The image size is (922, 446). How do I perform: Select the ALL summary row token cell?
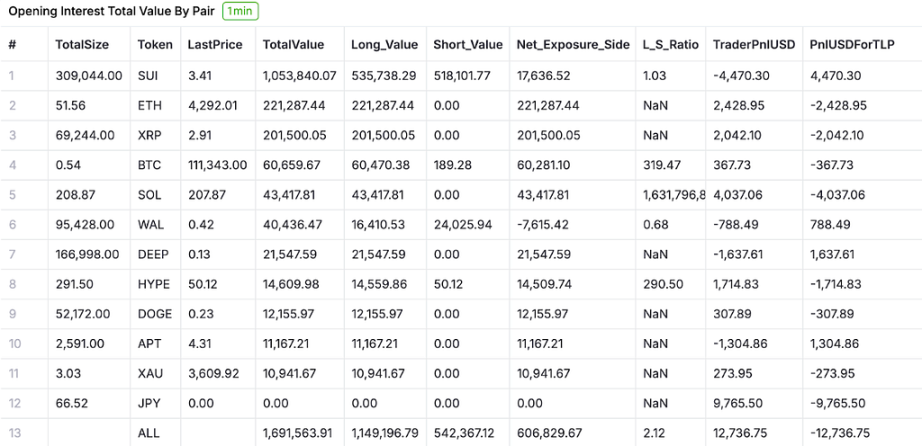coord(147,432)
